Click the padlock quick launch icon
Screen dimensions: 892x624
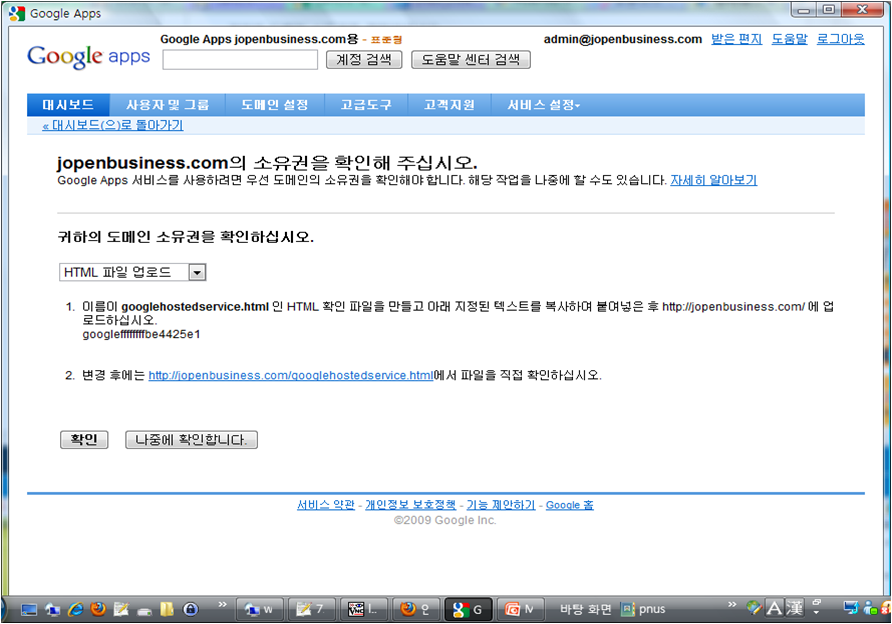[x=191, y=609]
